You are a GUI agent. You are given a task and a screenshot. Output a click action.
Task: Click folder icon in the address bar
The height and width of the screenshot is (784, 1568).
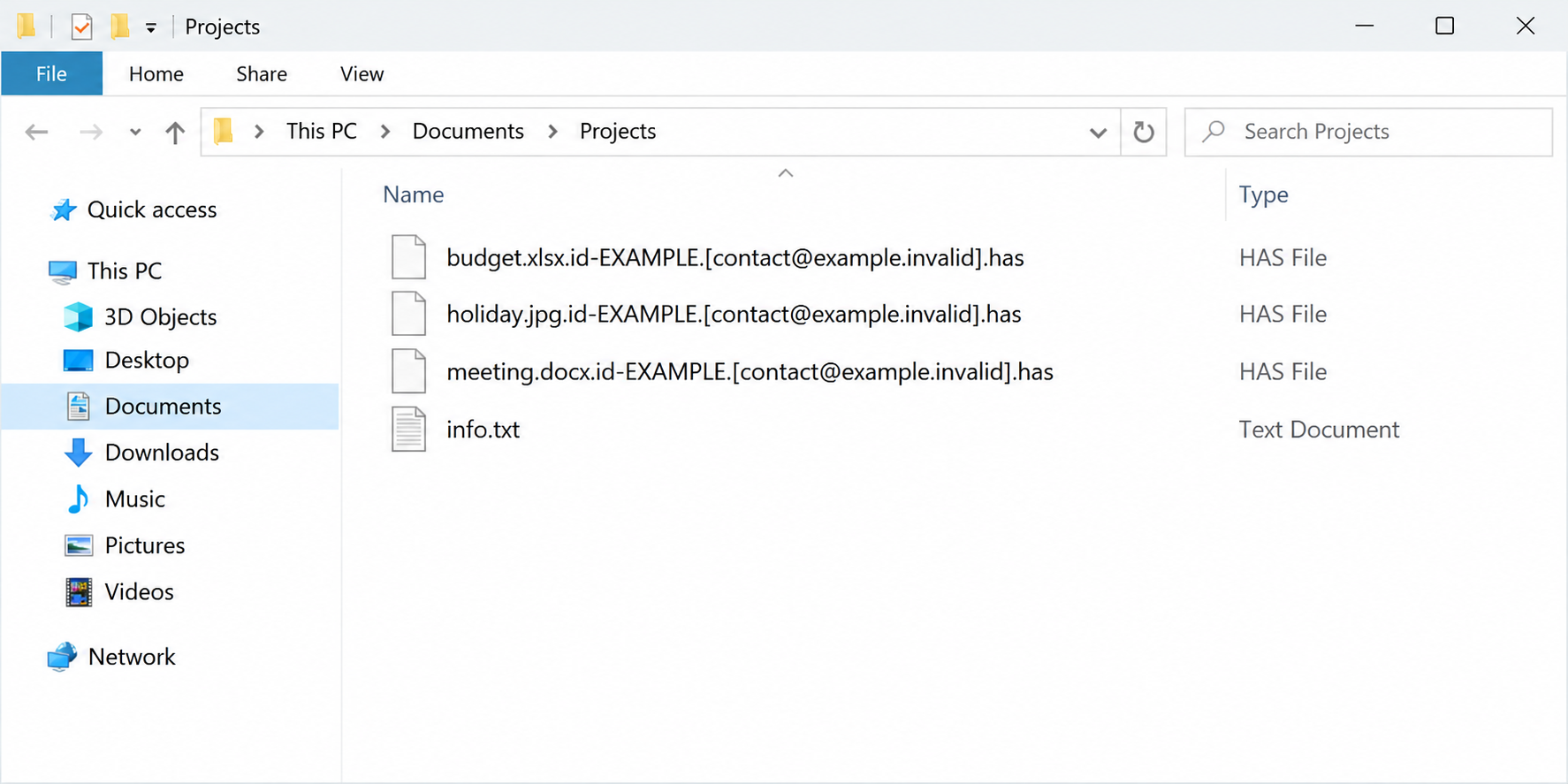pos(224,131)
